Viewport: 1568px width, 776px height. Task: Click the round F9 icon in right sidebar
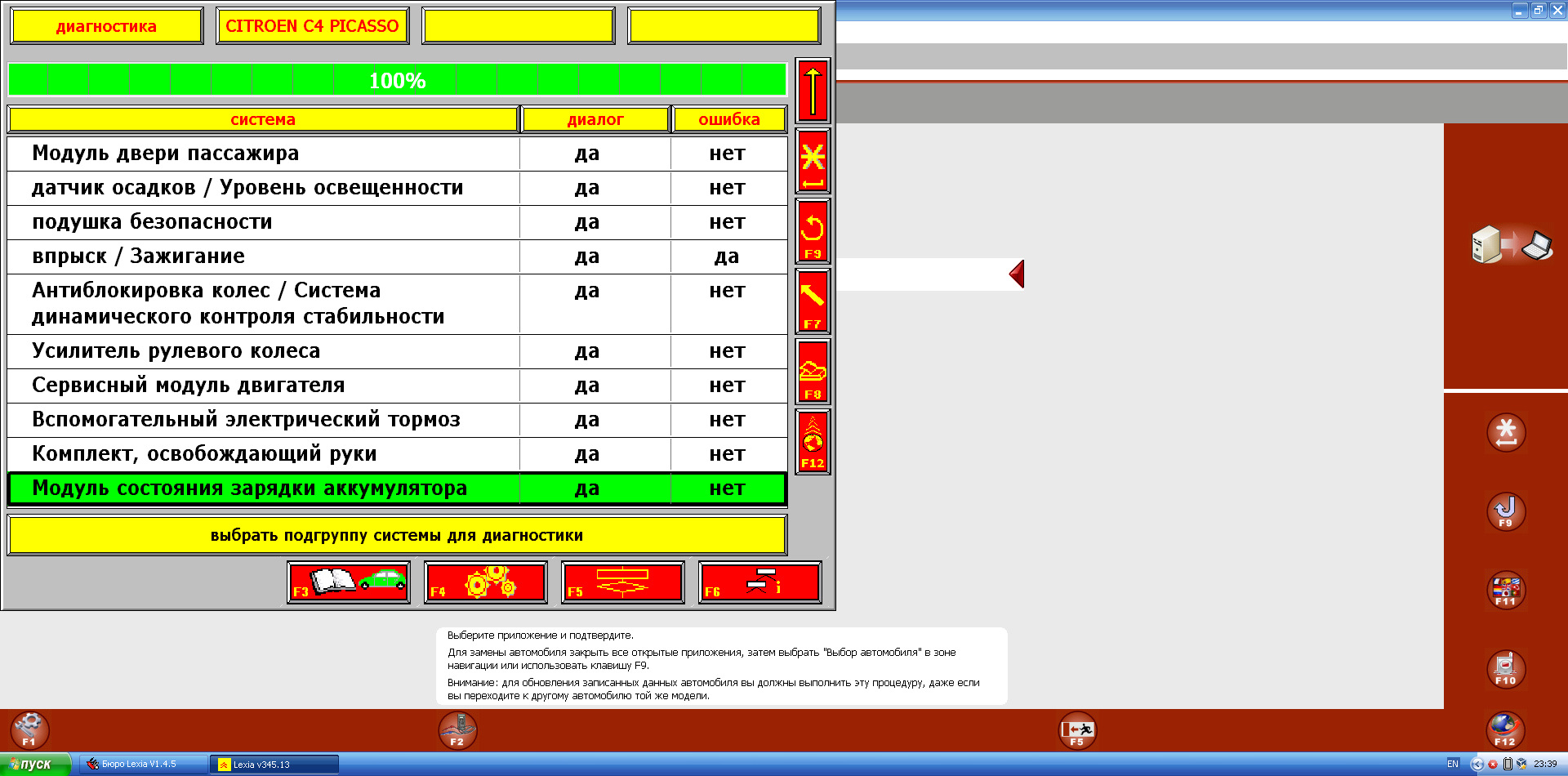(x=1506, y=511)
